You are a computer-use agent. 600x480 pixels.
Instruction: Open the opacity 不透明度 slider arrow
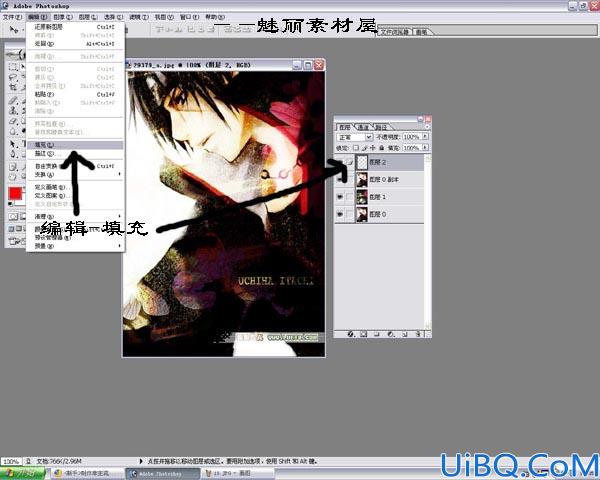[425, 136]
